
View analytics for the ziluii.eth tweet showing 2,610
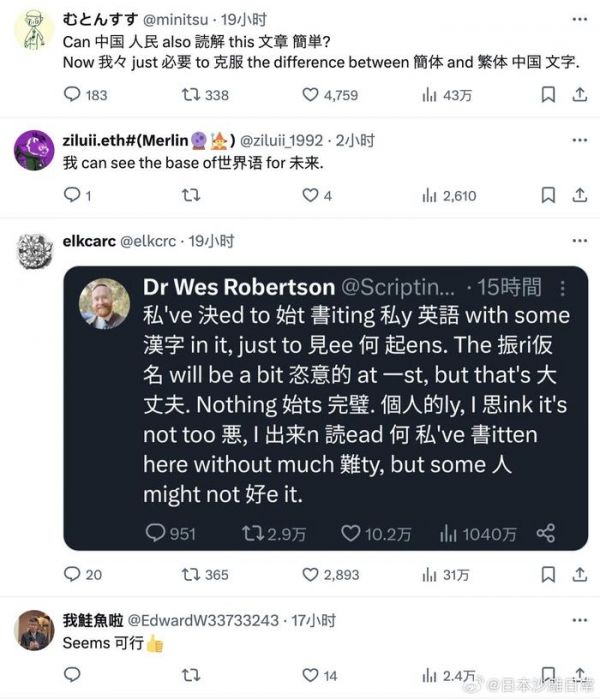click(449, 195)
